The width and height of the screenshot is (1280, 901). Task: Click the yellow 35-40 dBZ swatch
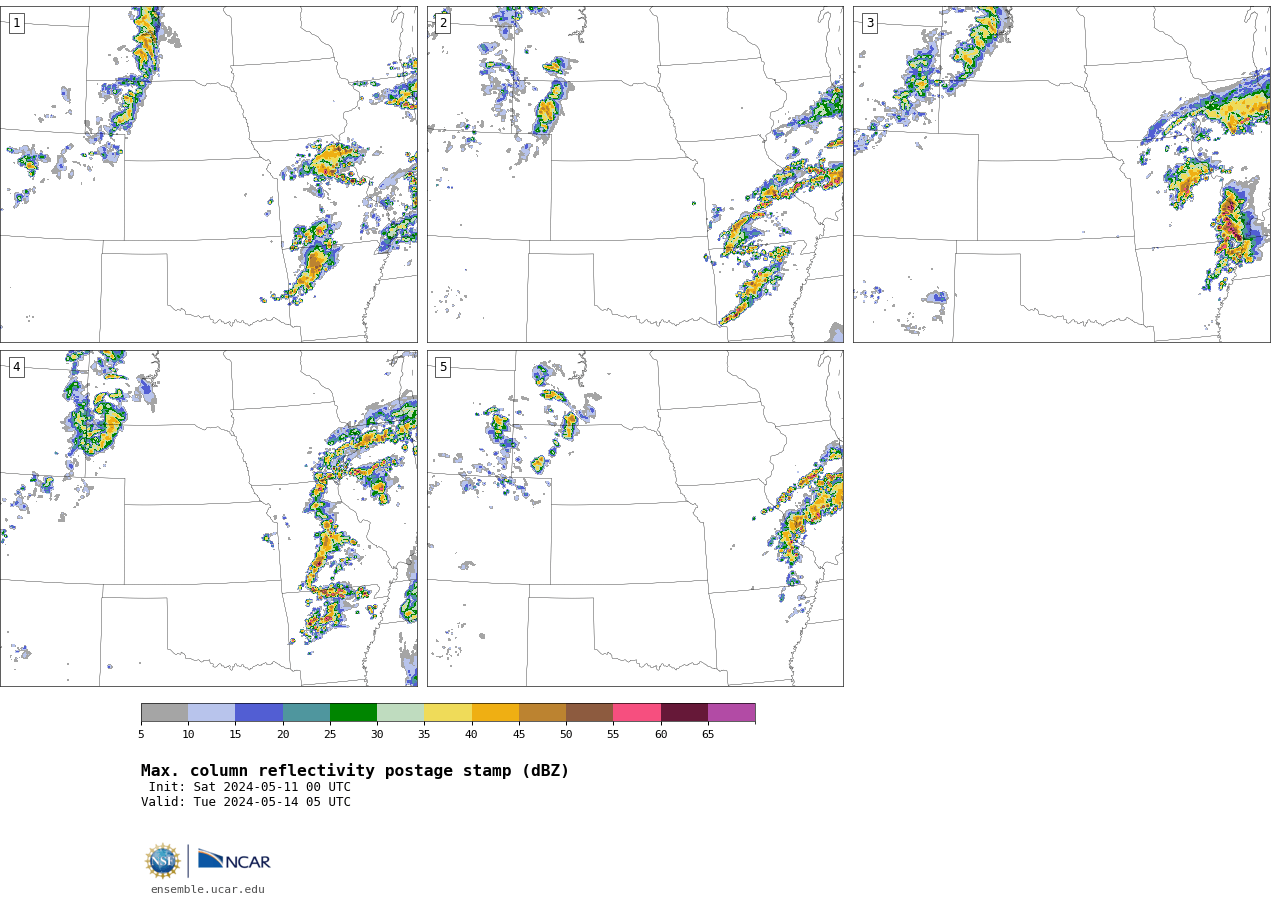tap(448, 713)
